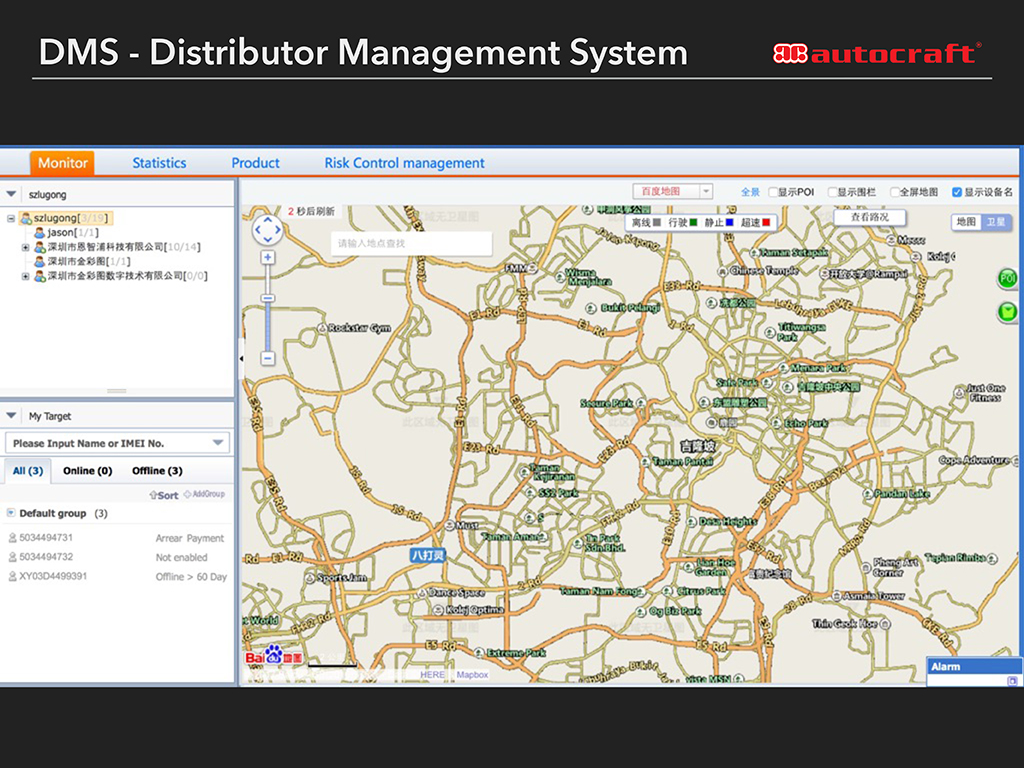Expand the 深圳市恩智浦科技有限公司 tree node
This screenshot has width=1024, height=768.
(25, 247)
